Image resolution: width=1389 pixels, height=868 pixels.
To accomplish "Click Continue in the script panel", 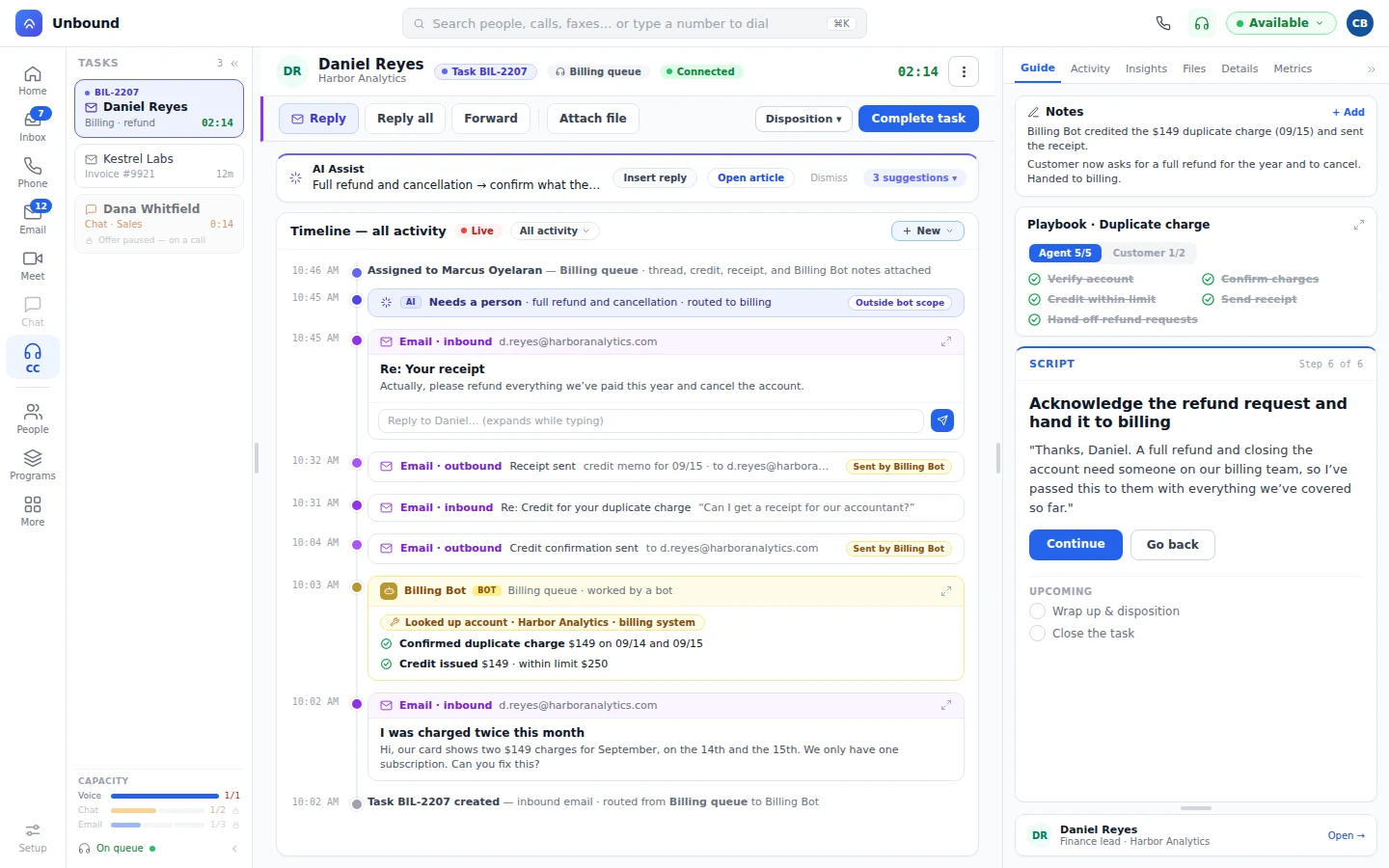I will (x=1076, y=545).
